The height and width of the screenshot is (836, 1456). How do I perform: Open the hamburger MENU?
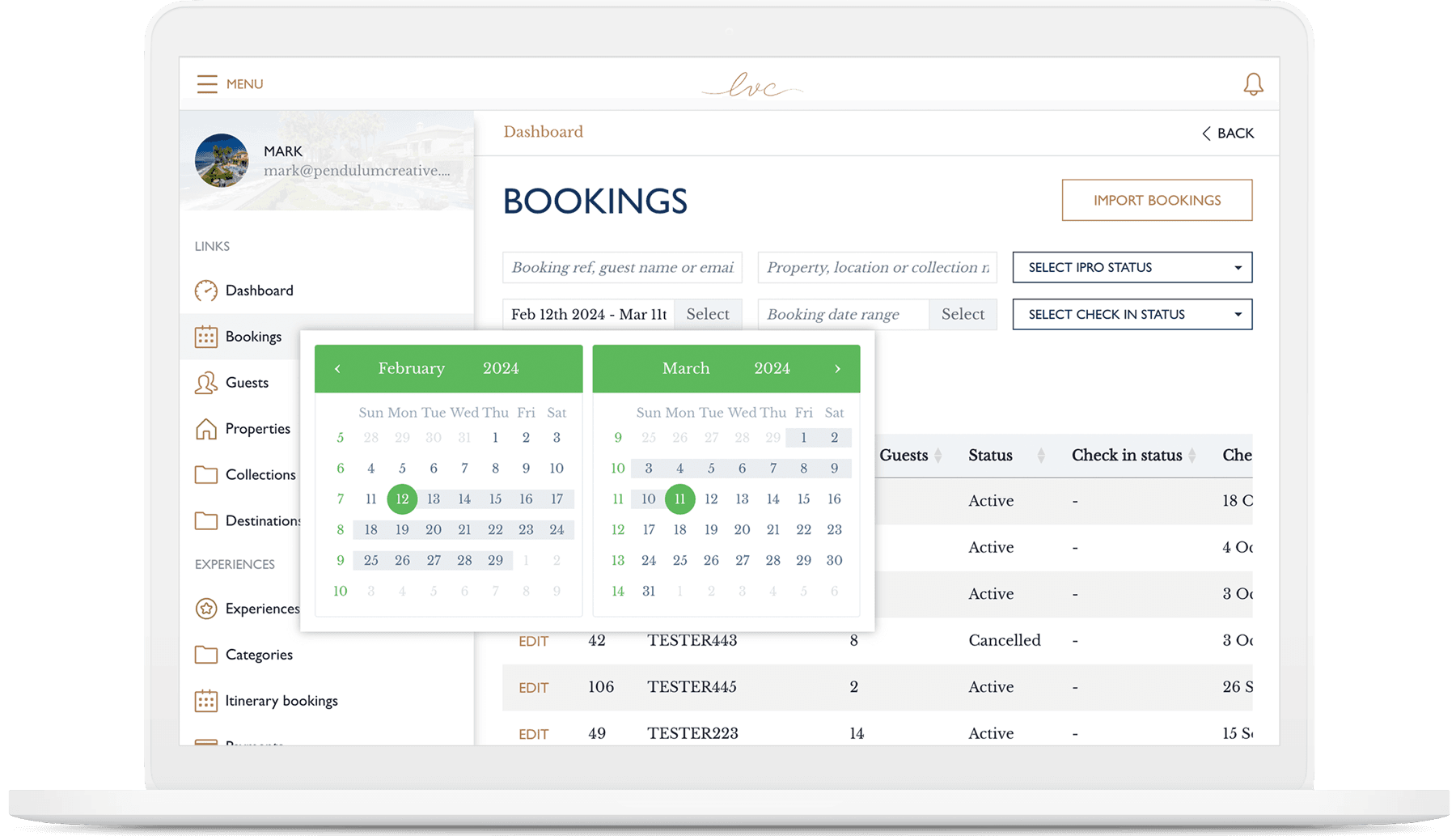click(208, 83)
